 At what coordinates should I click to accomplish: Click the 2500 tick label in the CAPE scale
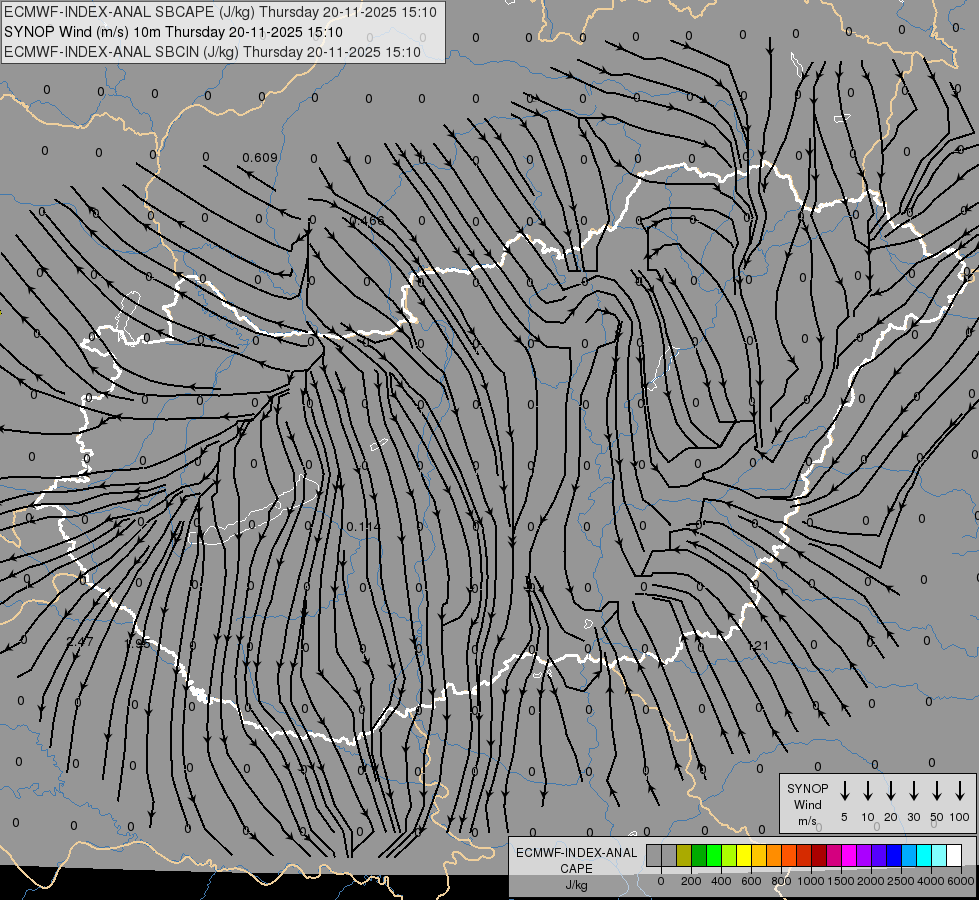901,881
